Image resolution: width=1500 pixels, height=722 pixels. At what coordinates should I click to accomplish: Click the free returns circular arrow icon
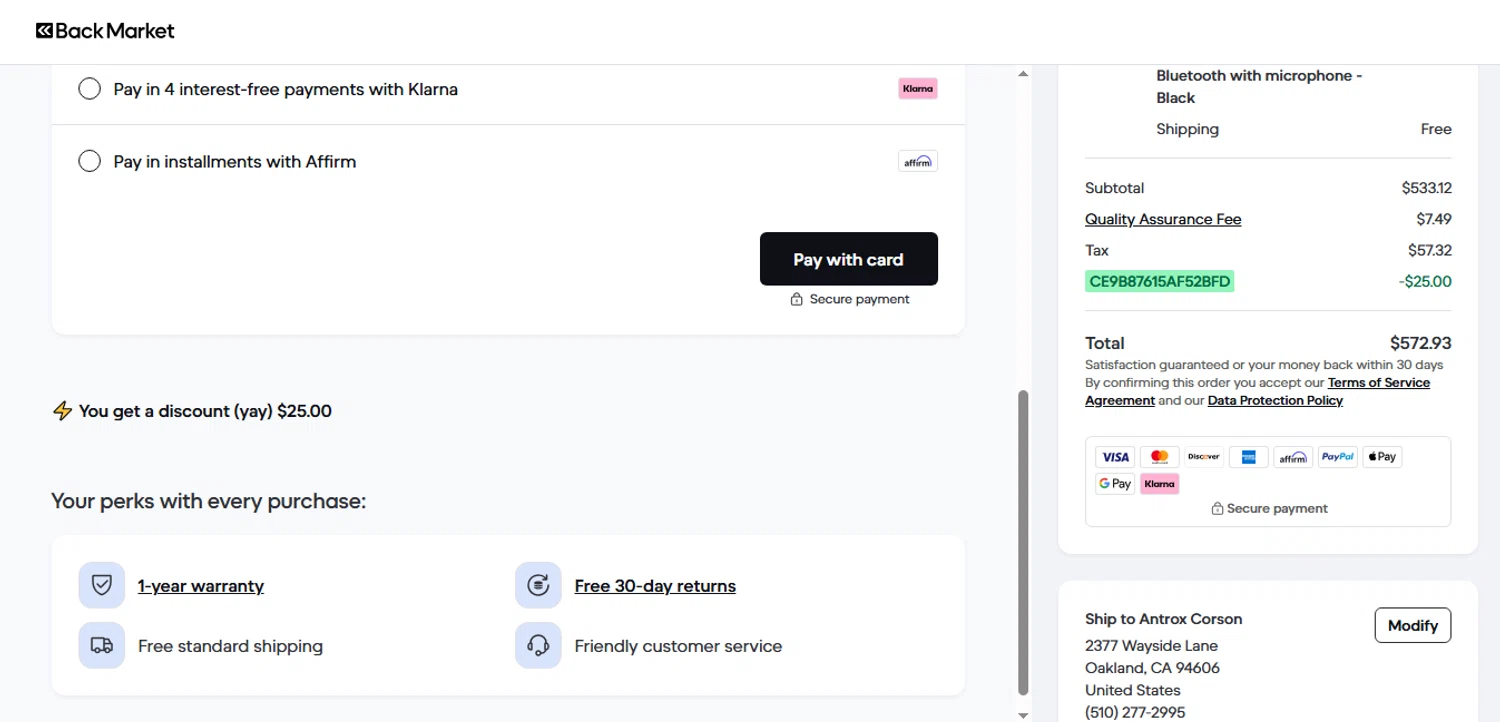[538, 586]
